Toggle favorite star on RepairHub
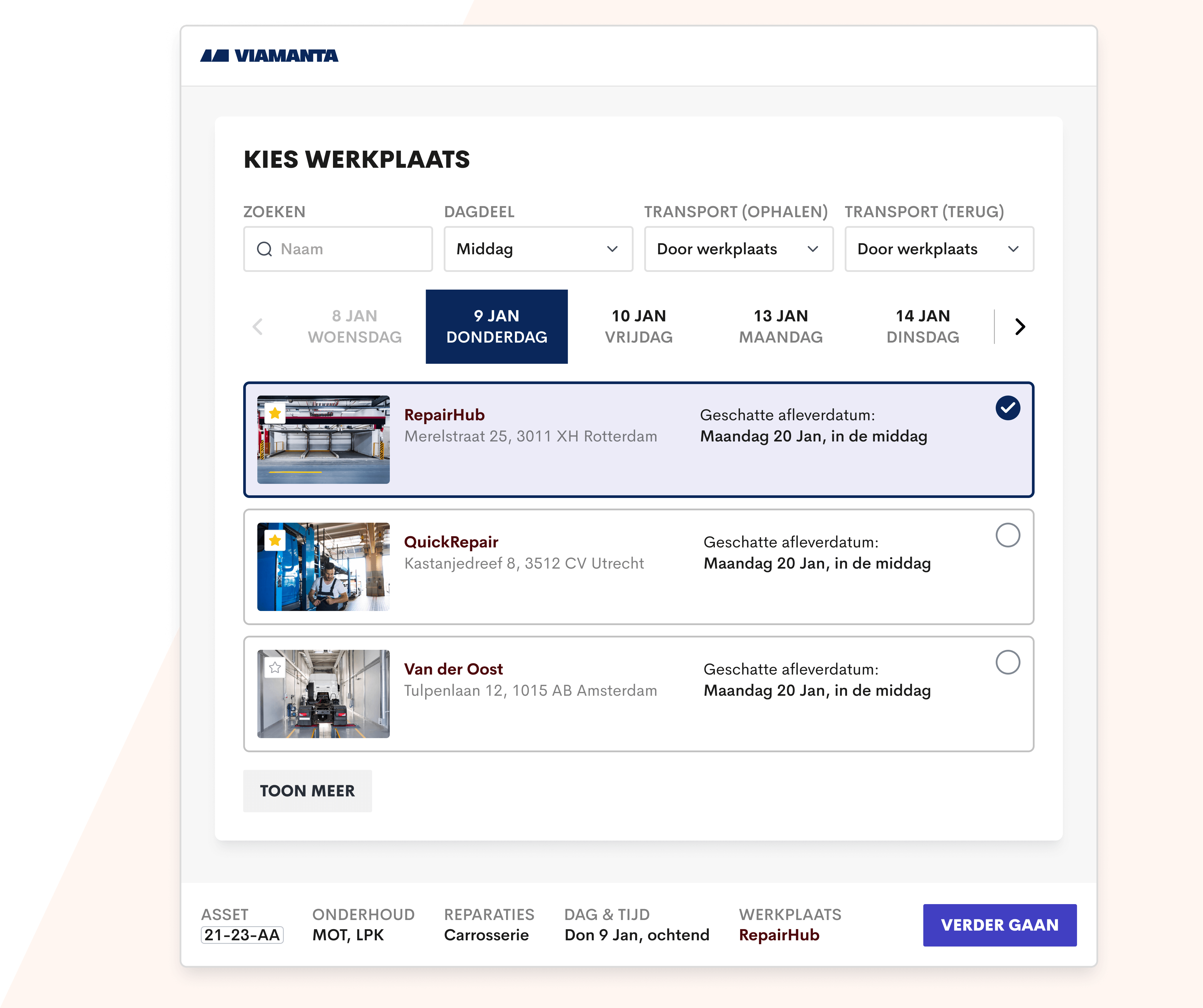This screenshot has width=1203, height=1008. click(275, 414)
